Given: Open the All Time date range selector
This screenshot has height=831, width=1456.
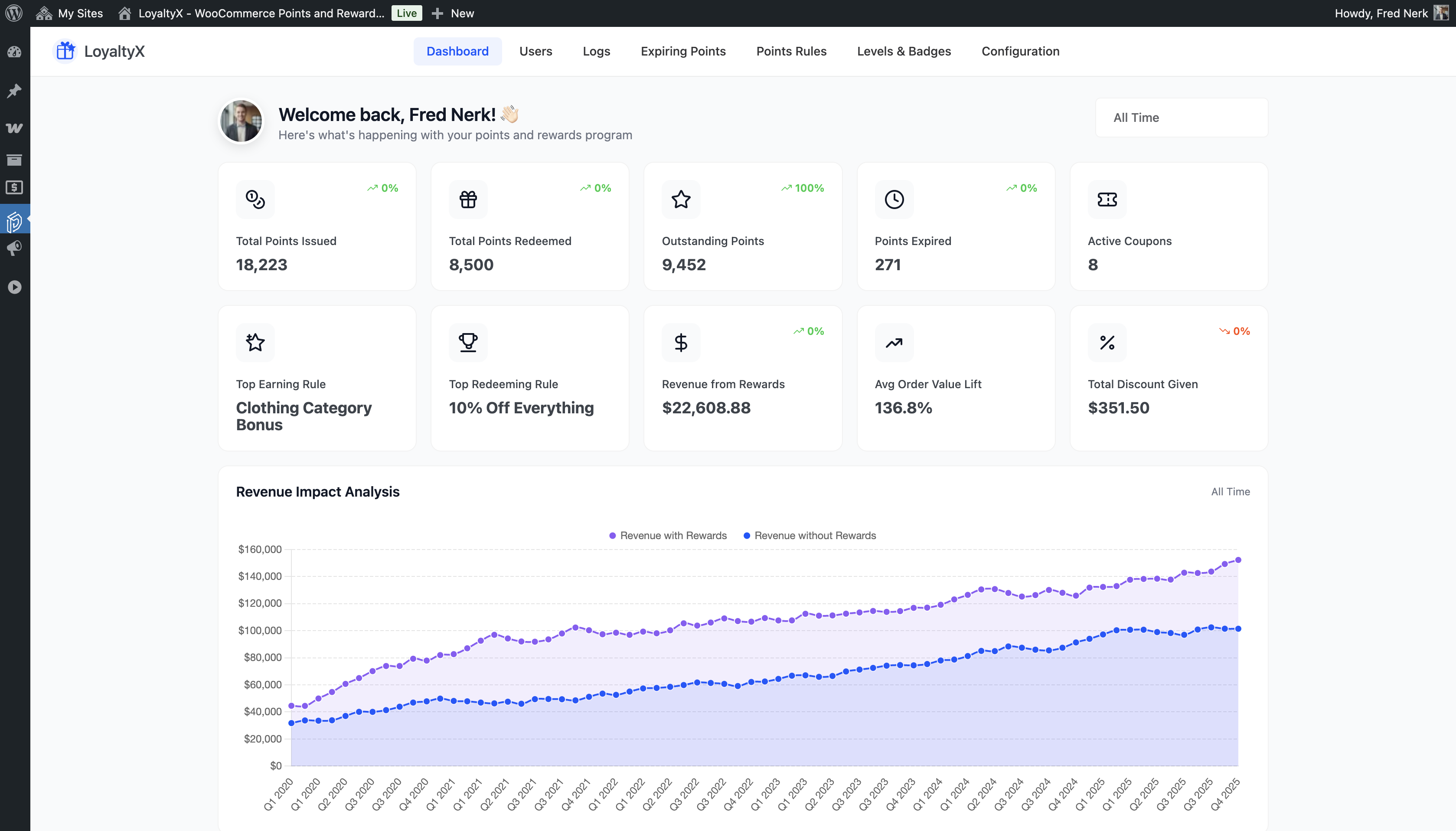Looking at the screenshot, I should (1181, 118).
